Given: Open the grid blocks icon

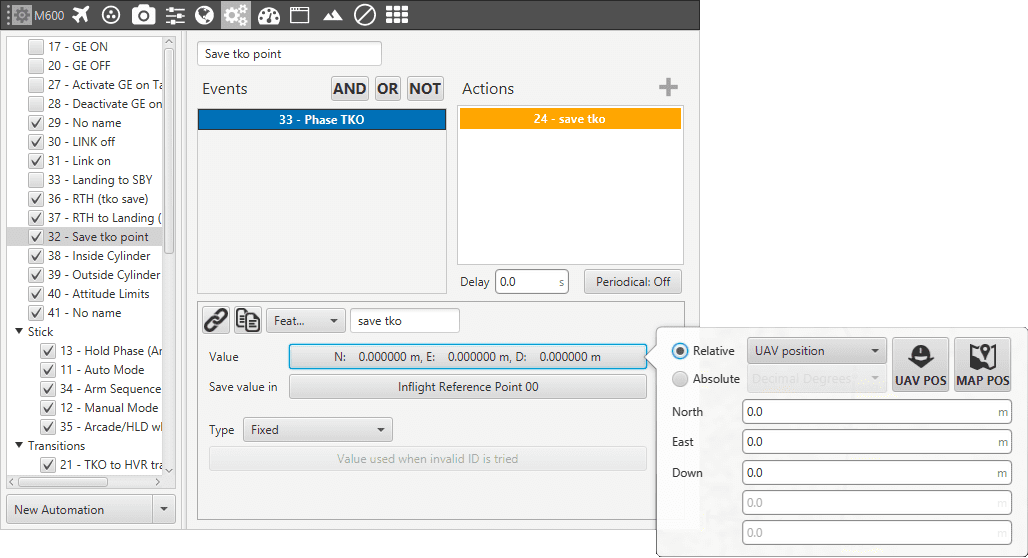Looking at the screenshot, I should tap(397, 14).
